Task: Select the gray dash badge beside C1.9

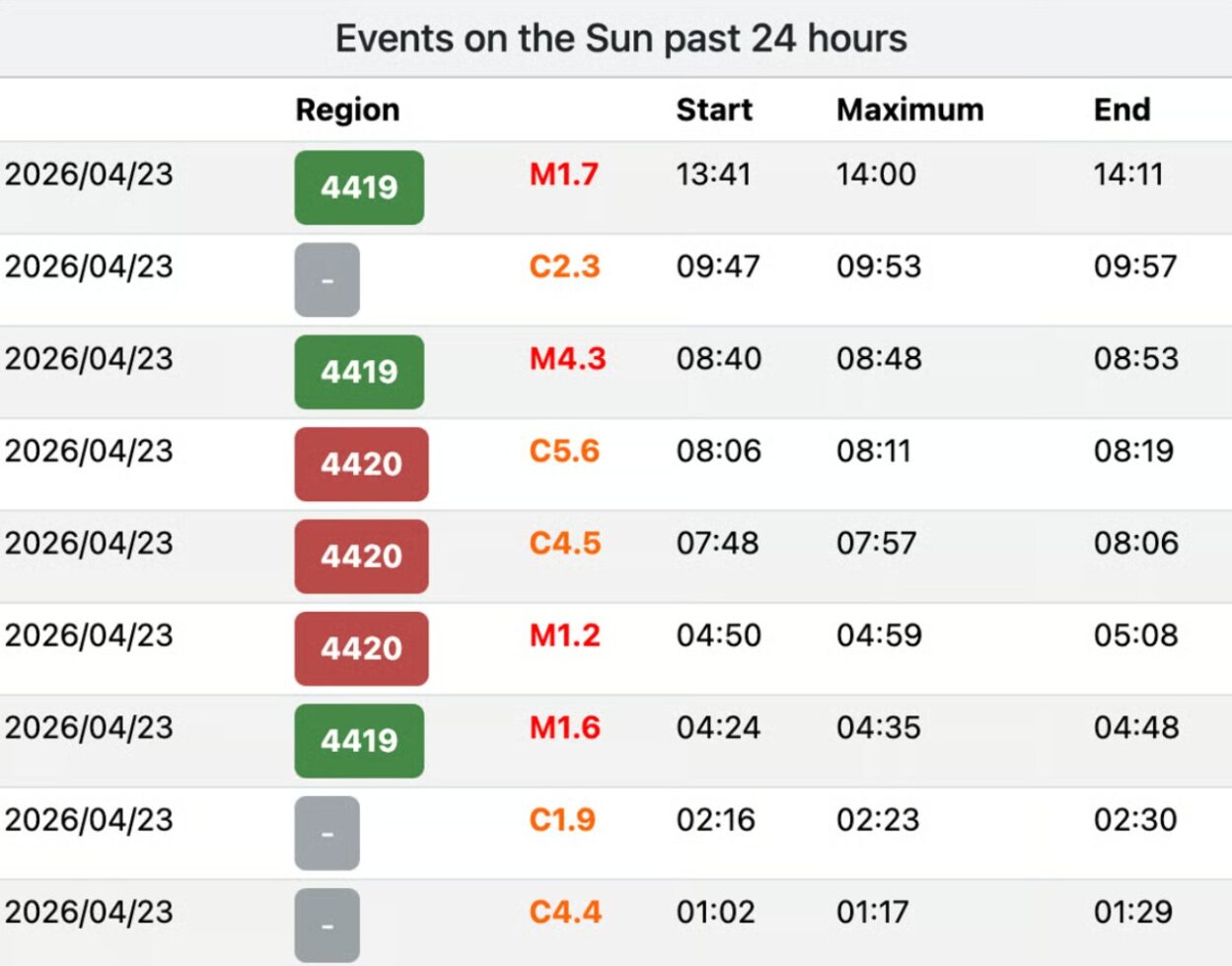Action: 326,834
